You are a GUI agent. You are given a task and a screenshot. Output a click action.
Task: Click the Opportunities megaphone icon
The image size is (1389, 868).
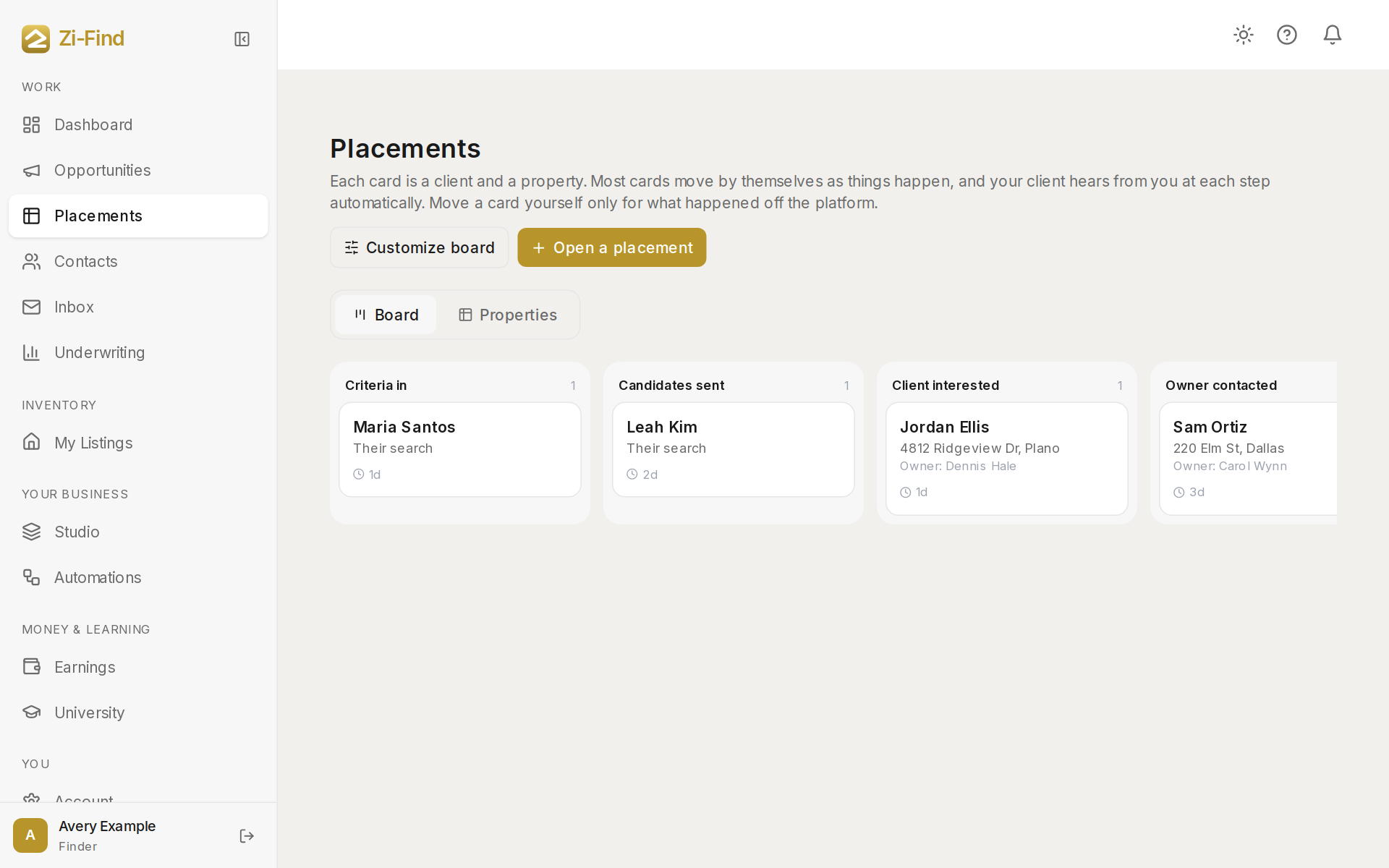point(31,171)
